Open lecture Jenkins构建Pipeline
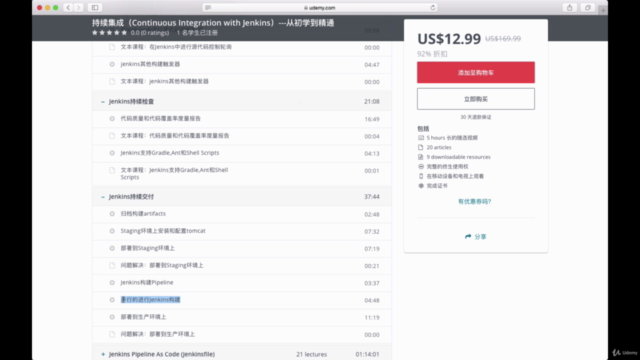The width and height of the screenshot is (640, 360). coord(147,282)
